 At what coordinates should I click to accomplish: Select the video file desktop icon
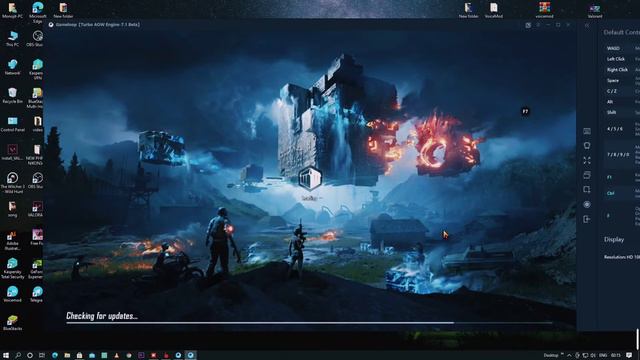click(x=38, y=124)
